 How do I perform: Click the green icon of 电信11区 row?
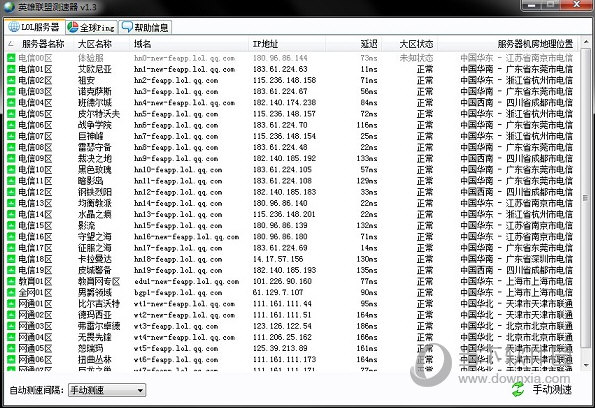[x=11, y=181]
